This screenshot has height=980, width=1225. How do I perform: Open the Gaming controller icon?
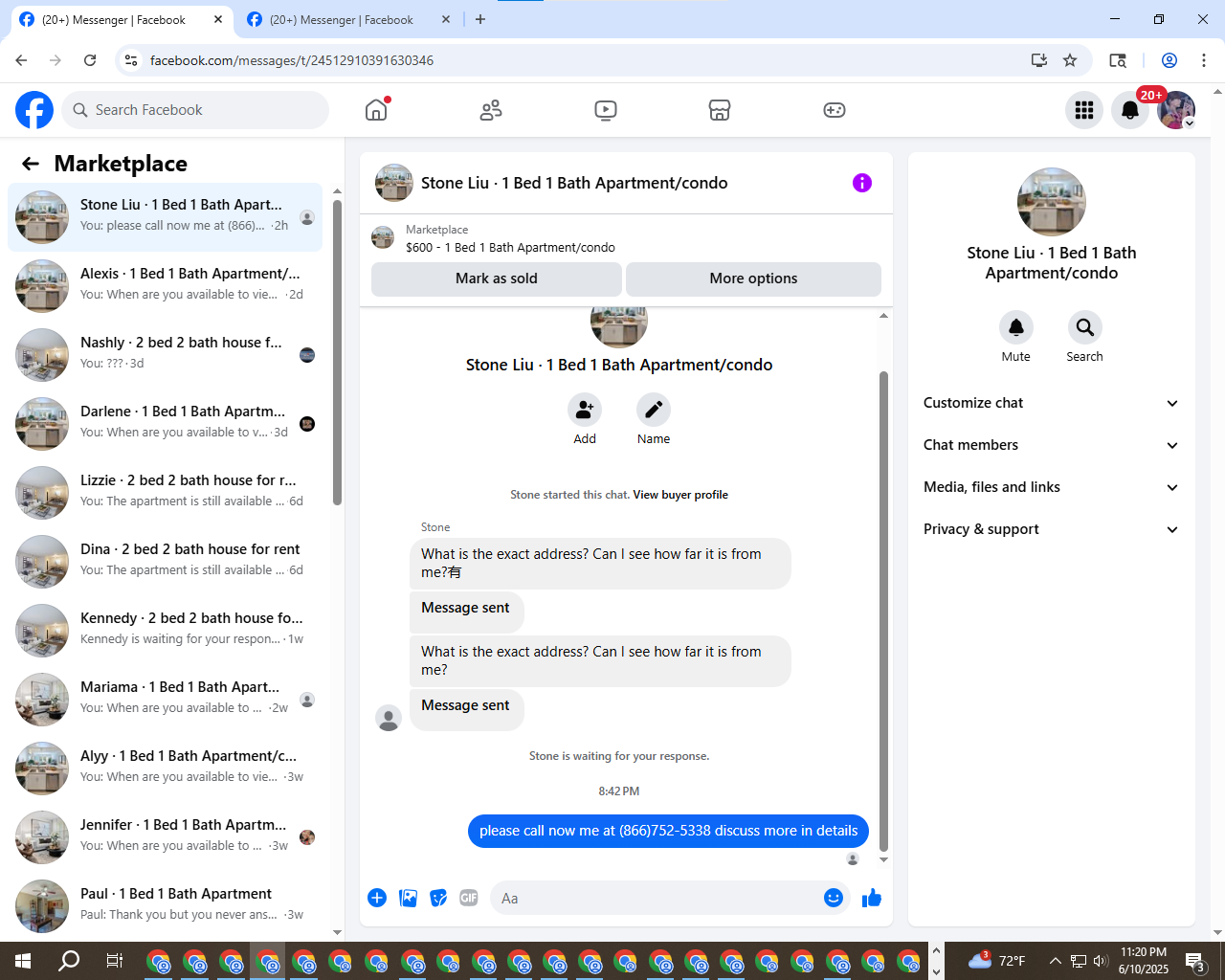(x=835, y=110)
